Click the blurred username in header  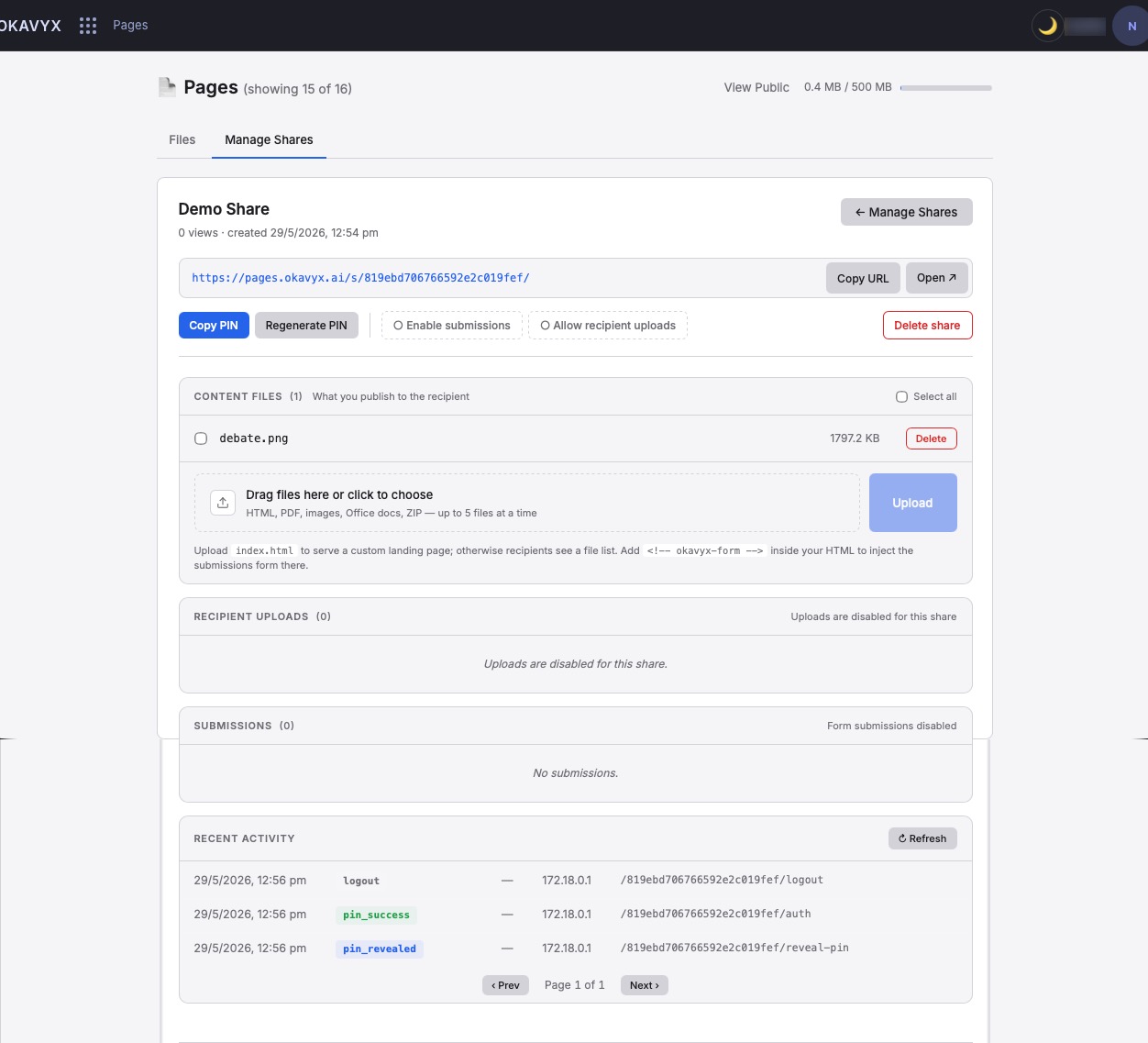point(1085,26)
